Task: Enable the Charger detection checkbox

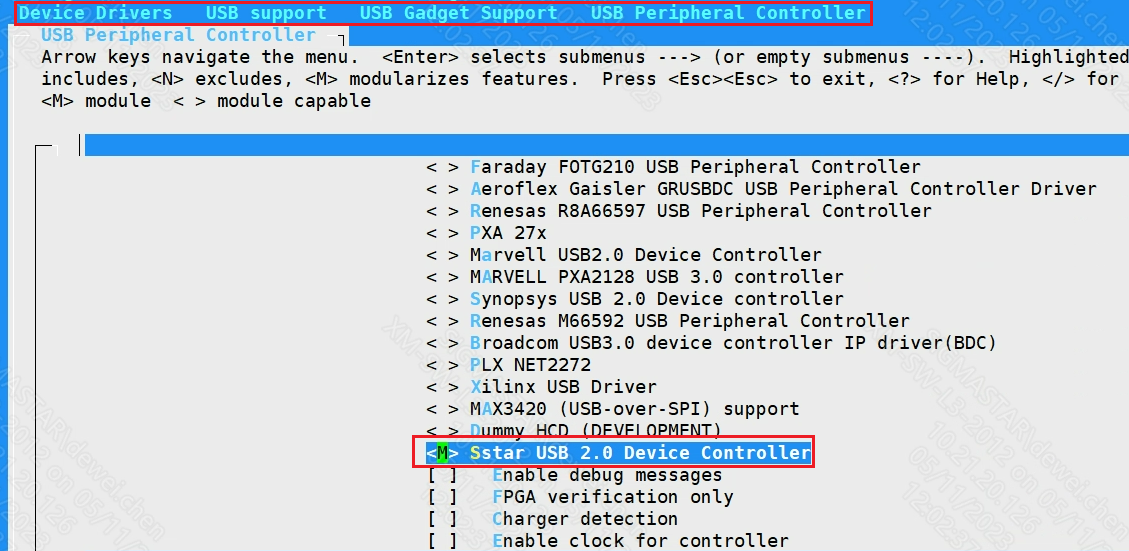Action: point(442,519)
